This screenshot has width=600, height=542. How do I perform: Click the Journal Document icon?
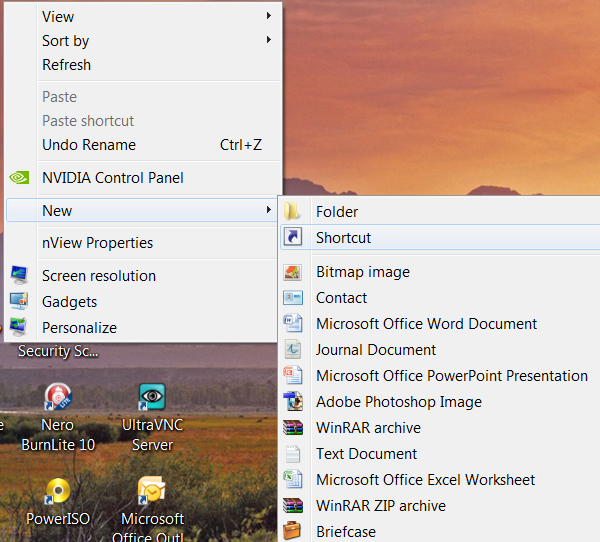click(293, 349)
